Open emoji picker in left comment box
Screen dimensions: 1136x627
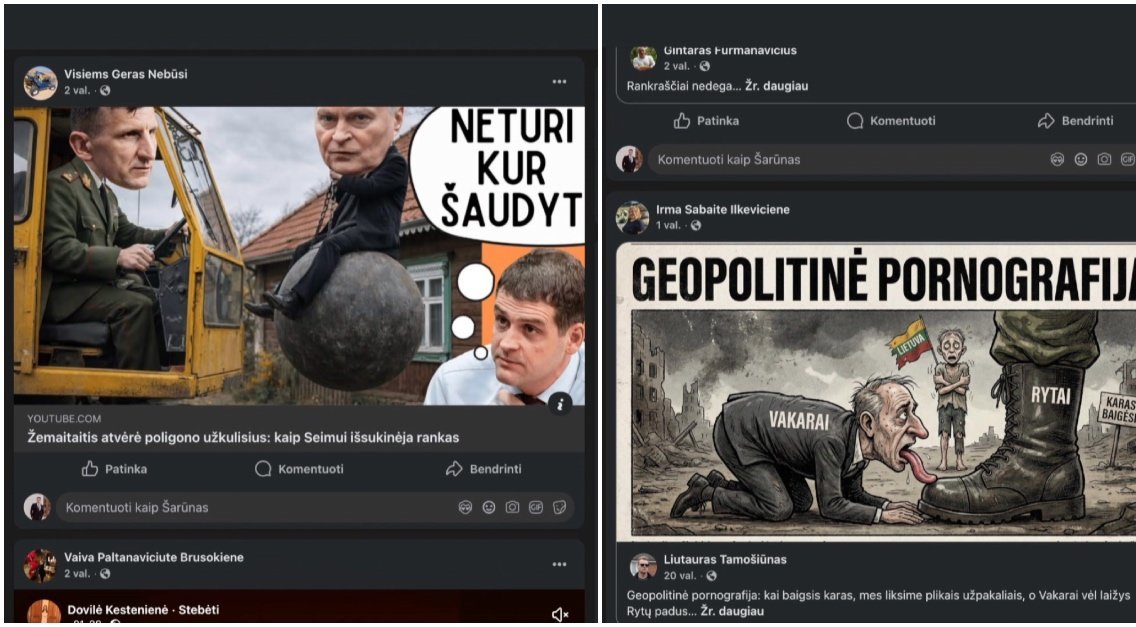[489, 507]
